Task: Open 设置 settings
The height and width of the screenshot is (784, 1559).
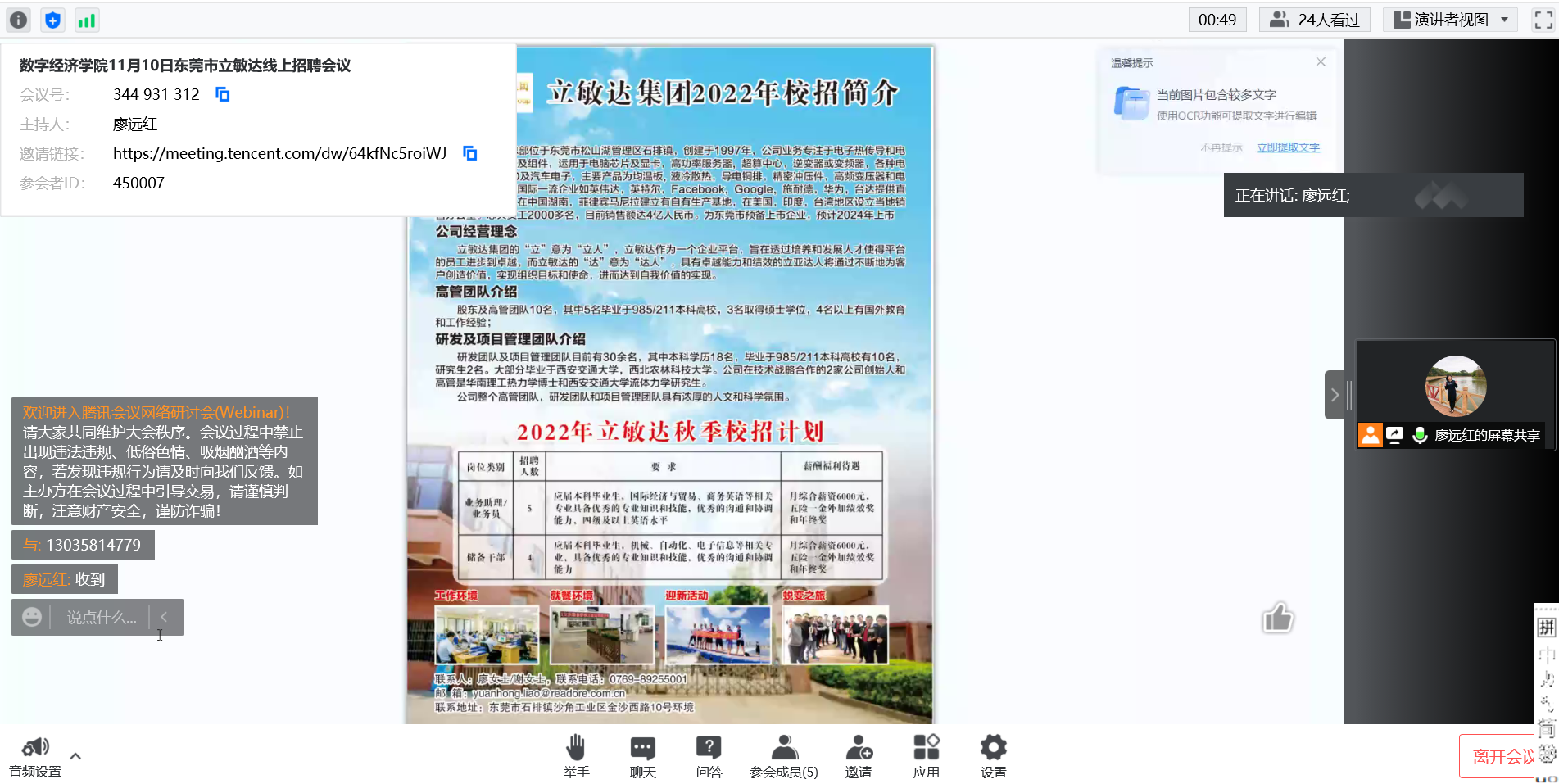Action: [x=993, y=756]
